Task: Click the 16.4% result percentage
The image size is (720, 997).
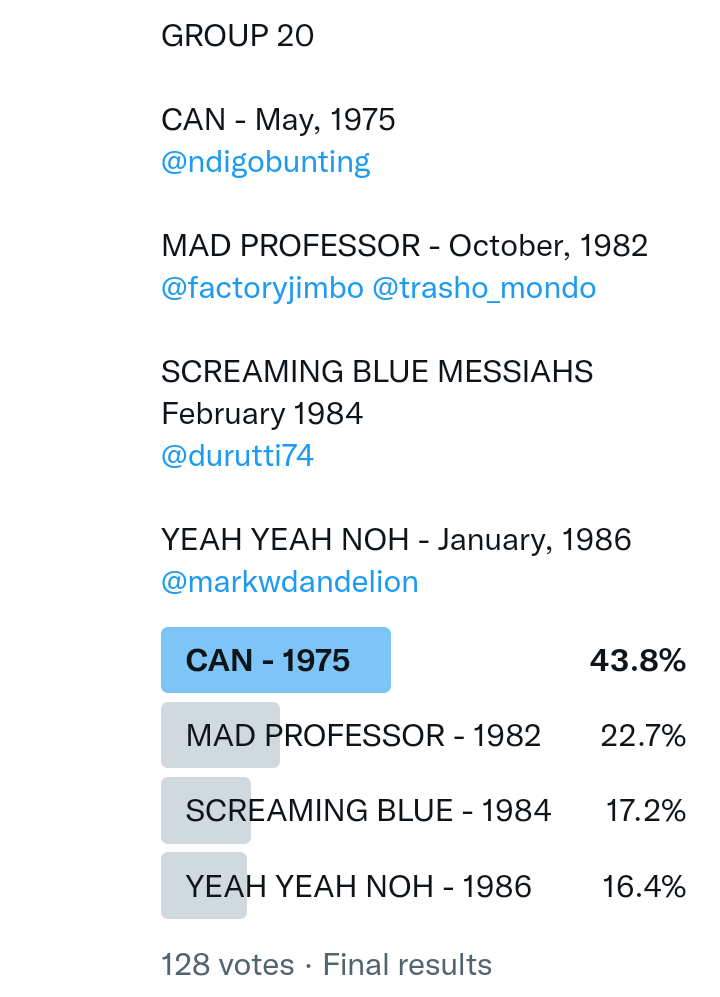Action: pyautogui.click(x=643, y=886)
